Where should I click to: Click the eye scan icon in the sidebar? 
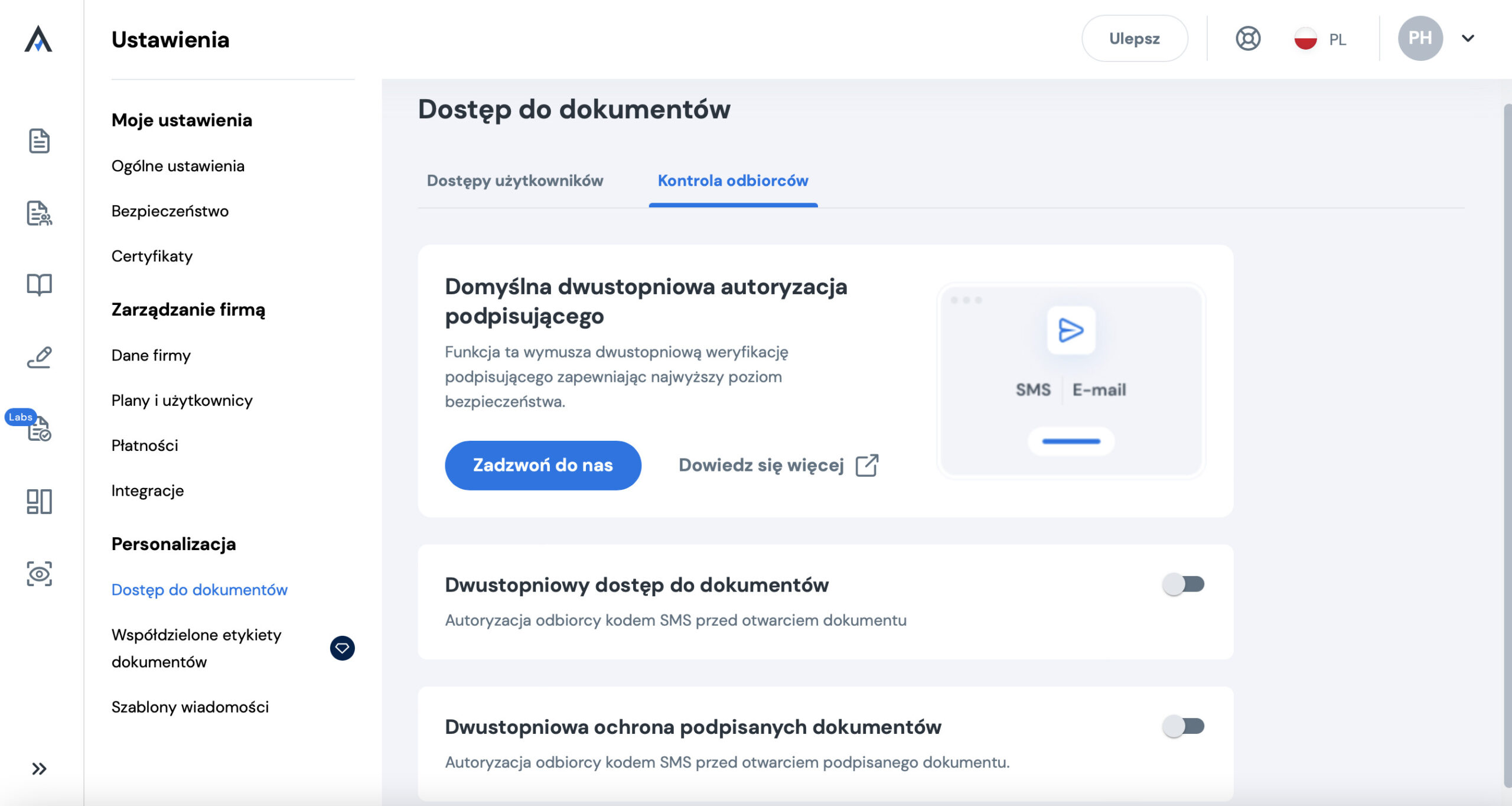tap(39, 574)
